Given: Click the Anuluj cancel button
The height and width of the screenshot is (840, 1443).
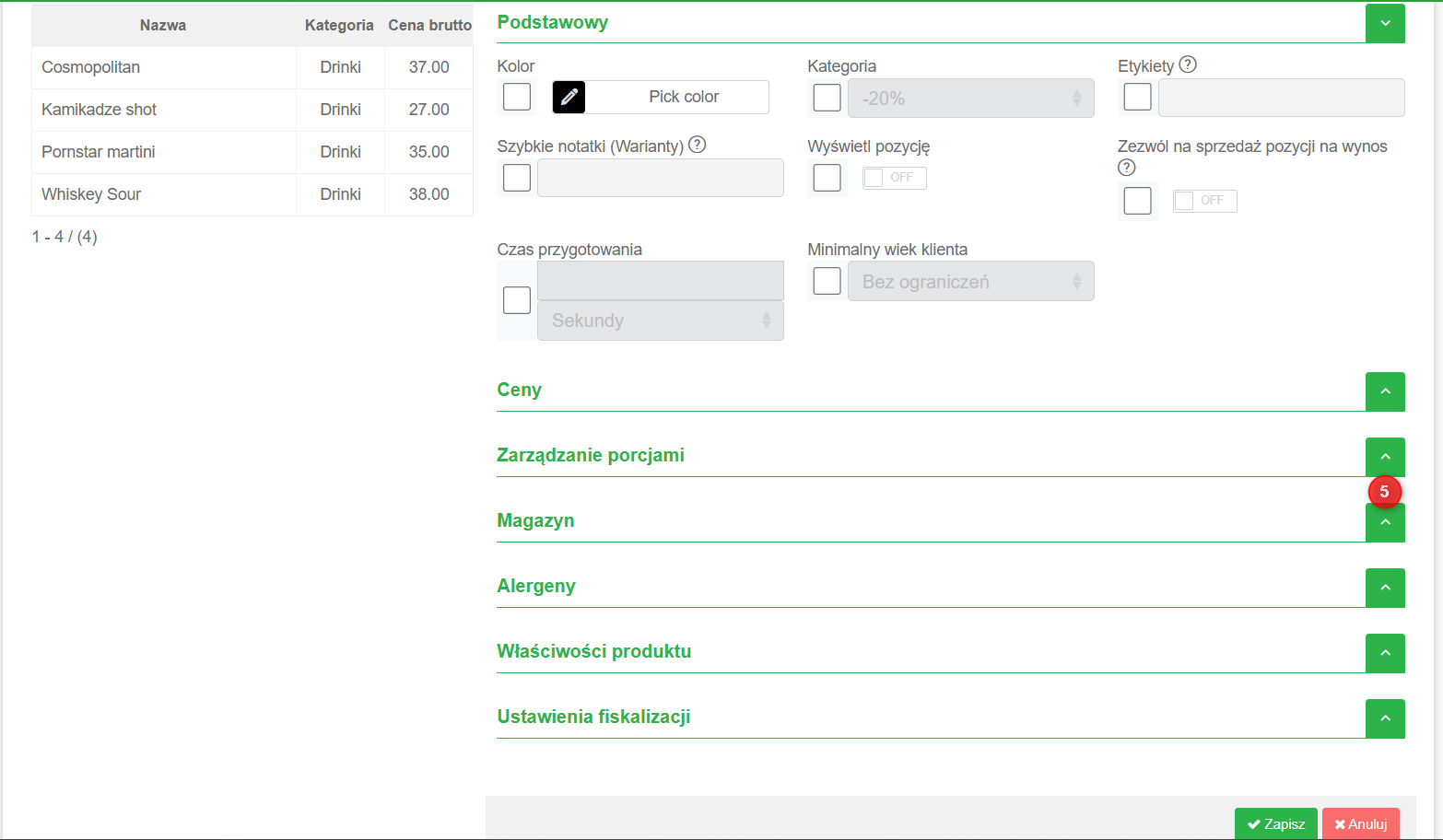Looking at the screenshot, I should pyautogui.click(x=1360, y=824).
